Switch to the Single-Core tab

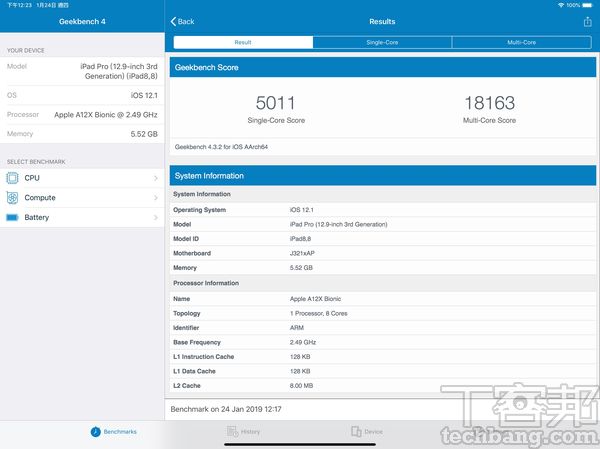coord(382,42)
